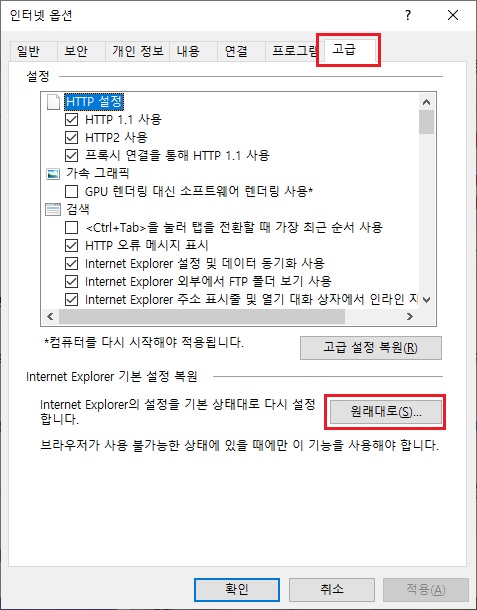The height and width of the screenshot is (610, 477).
Task: Check the Ctrl+Tab 최근 순서 사용 option
Action: pyautogui.click(x=71, y=228)
